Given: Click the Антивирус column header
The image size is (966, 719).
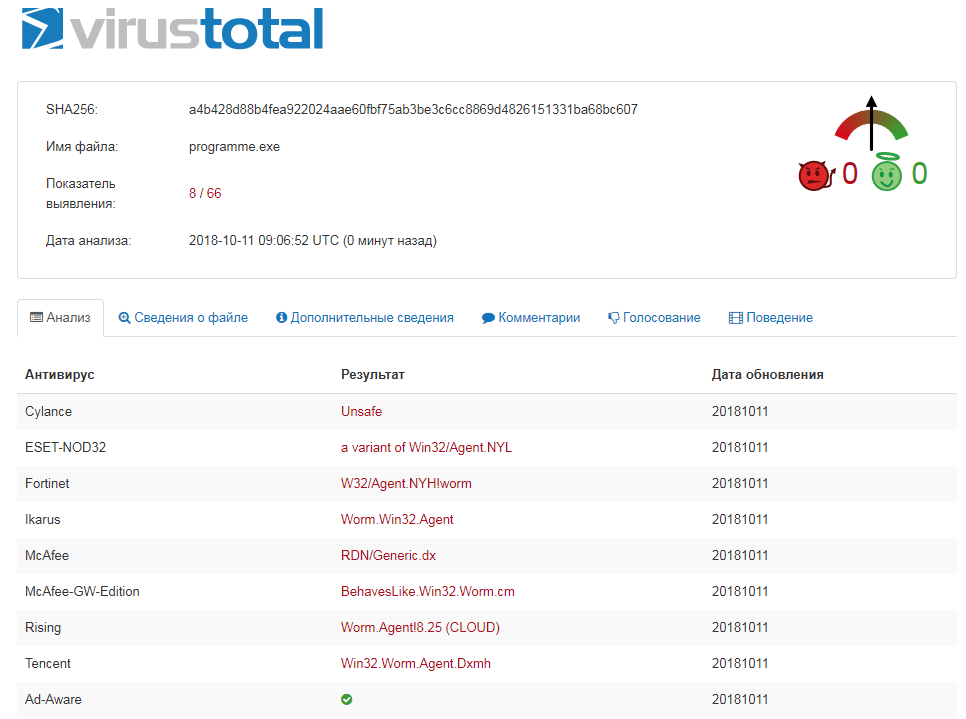Looking at the screenshot, I should 60,375.
